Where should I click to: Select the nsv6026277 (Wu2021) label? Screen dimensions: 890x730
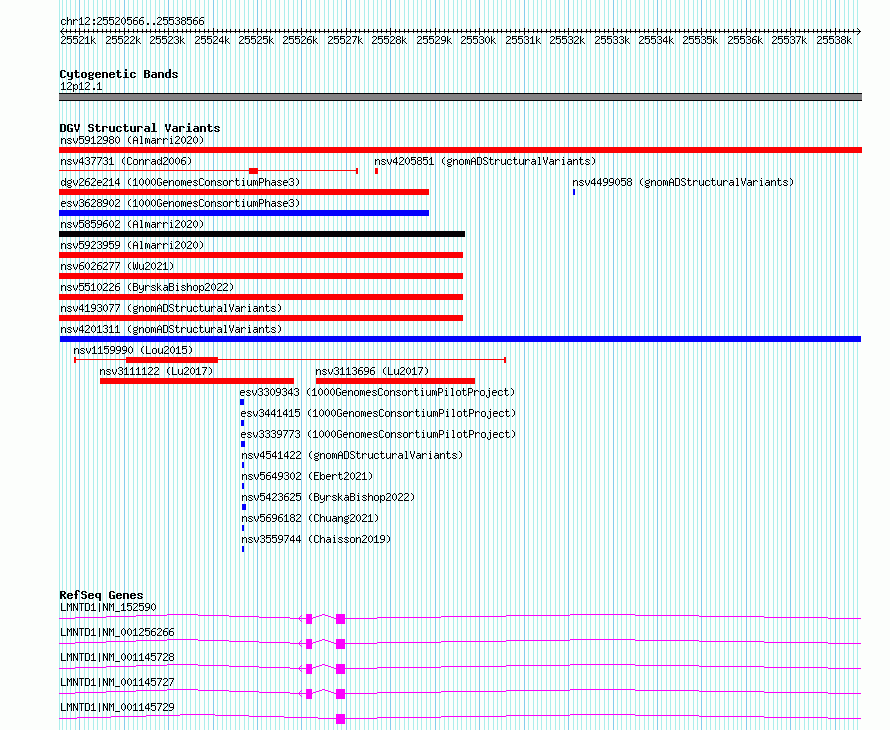[x=117, y=266]
